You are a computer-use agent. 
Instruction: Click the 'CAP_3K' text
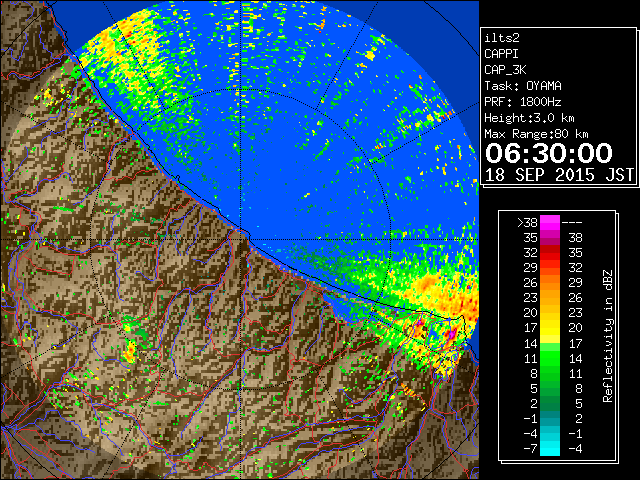point(505,70)
